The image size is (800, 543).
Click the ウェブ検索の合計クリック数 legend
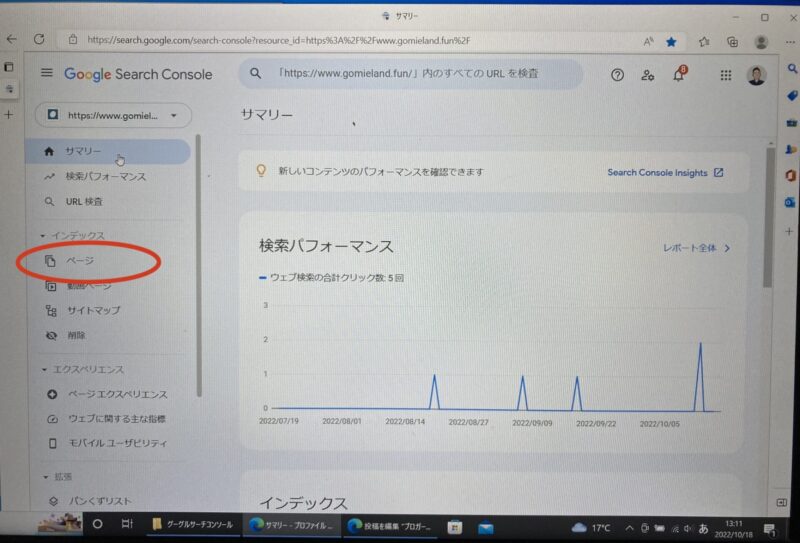coord(332,278)
